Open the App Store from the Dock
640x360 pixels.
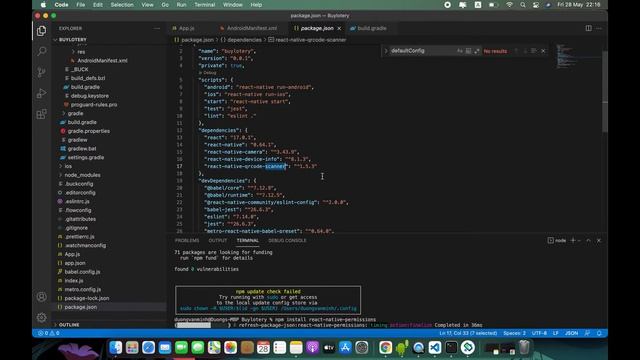coord(345,348)
